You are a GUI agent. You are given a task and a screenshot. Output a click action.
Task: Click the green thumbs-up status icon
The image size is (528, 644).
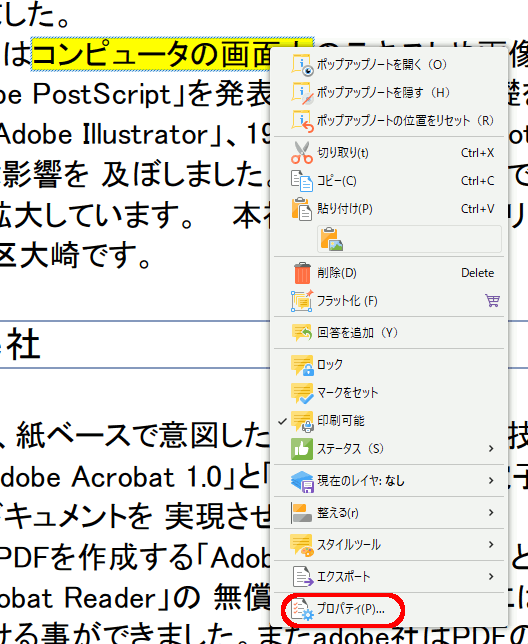pyautogui.click(x=302, y=449)
